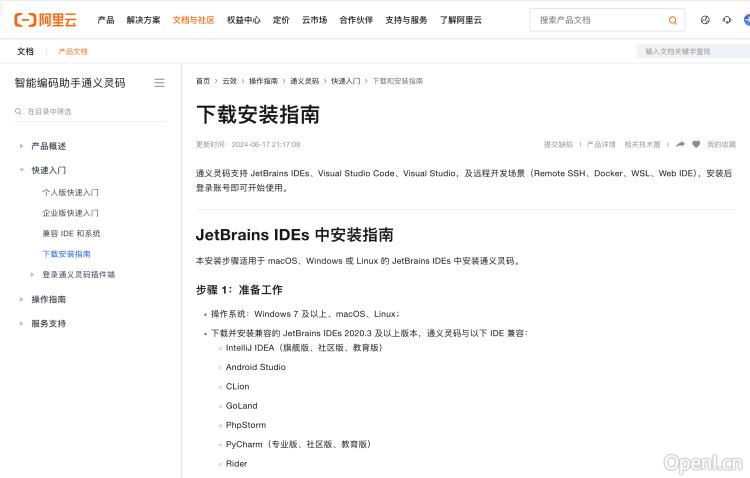Click the 文档 tab label
Screen dimensions: 750x478
coord(25,51)
